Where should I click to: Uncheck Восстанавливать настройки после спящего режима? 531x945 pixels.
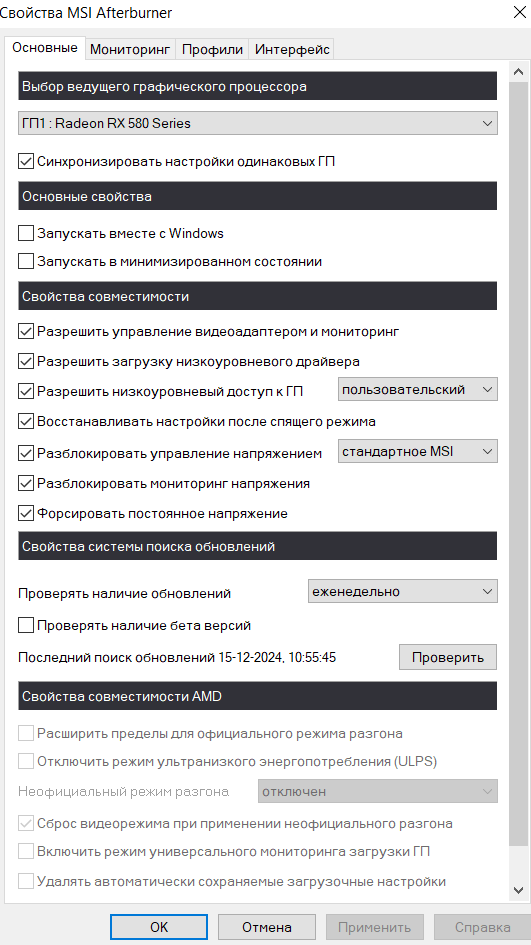[x=26, y=421]
